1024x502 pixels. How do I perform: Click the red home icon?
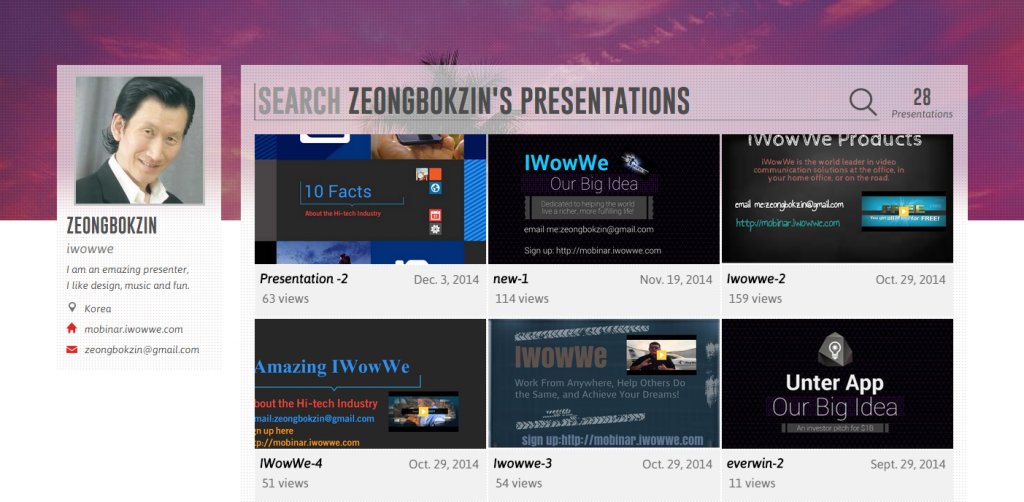[71, 329]
